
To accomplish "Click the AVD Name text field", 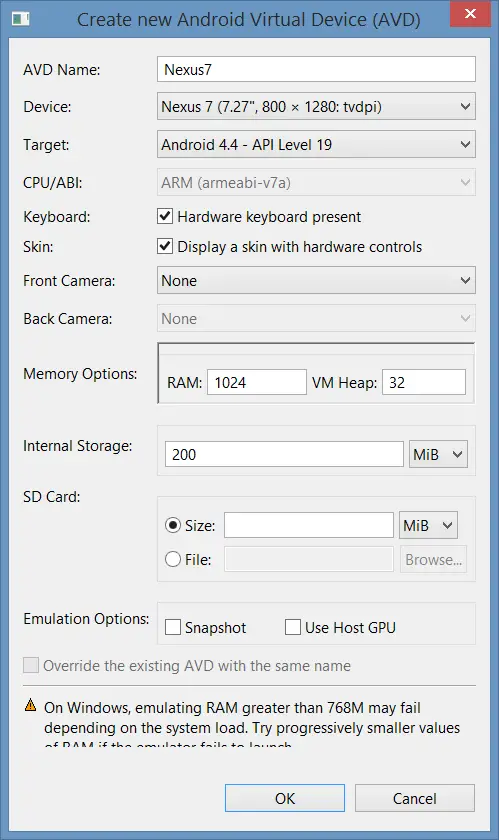I will point(316,70).
